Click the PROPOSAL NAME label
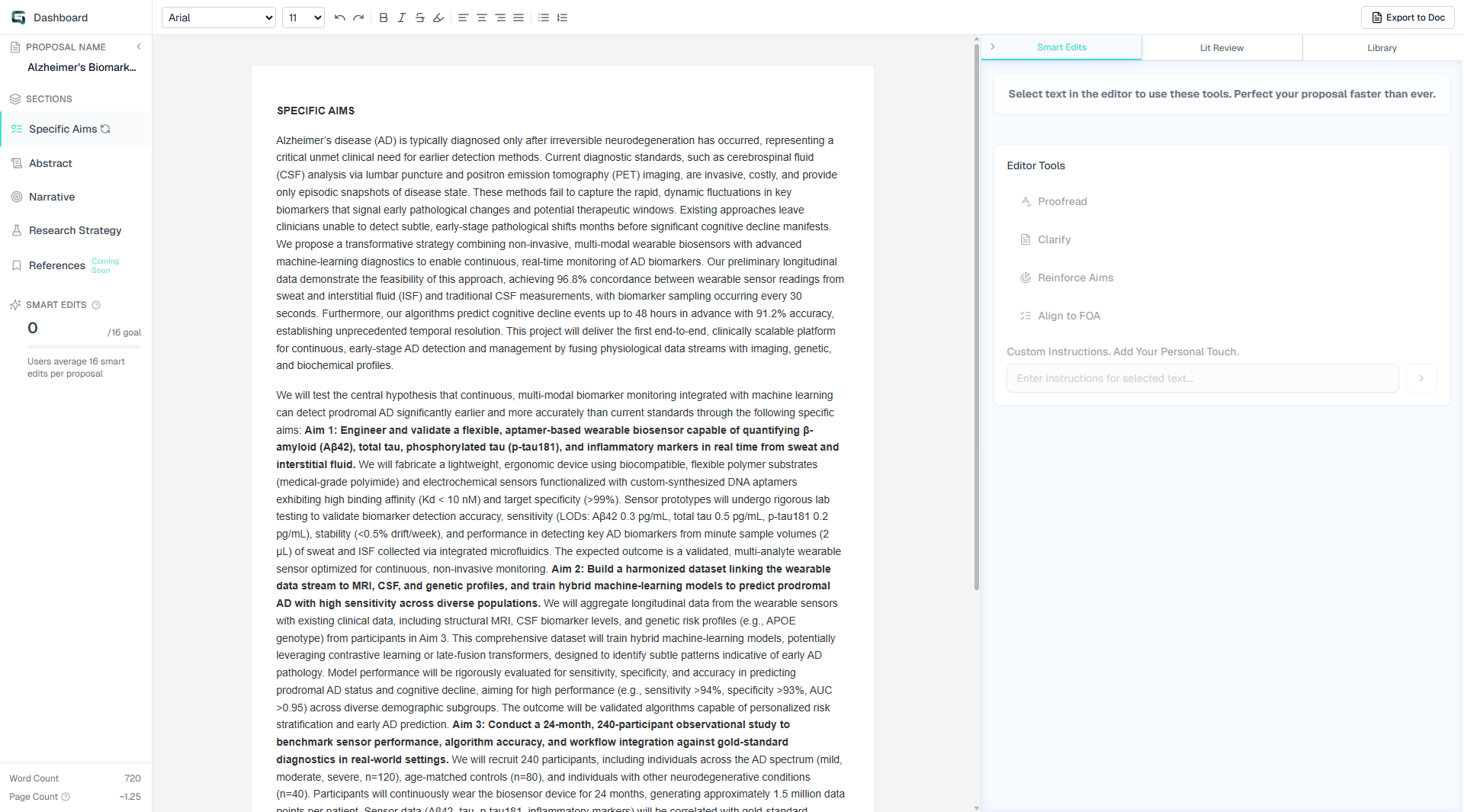 tap(66, 47)
